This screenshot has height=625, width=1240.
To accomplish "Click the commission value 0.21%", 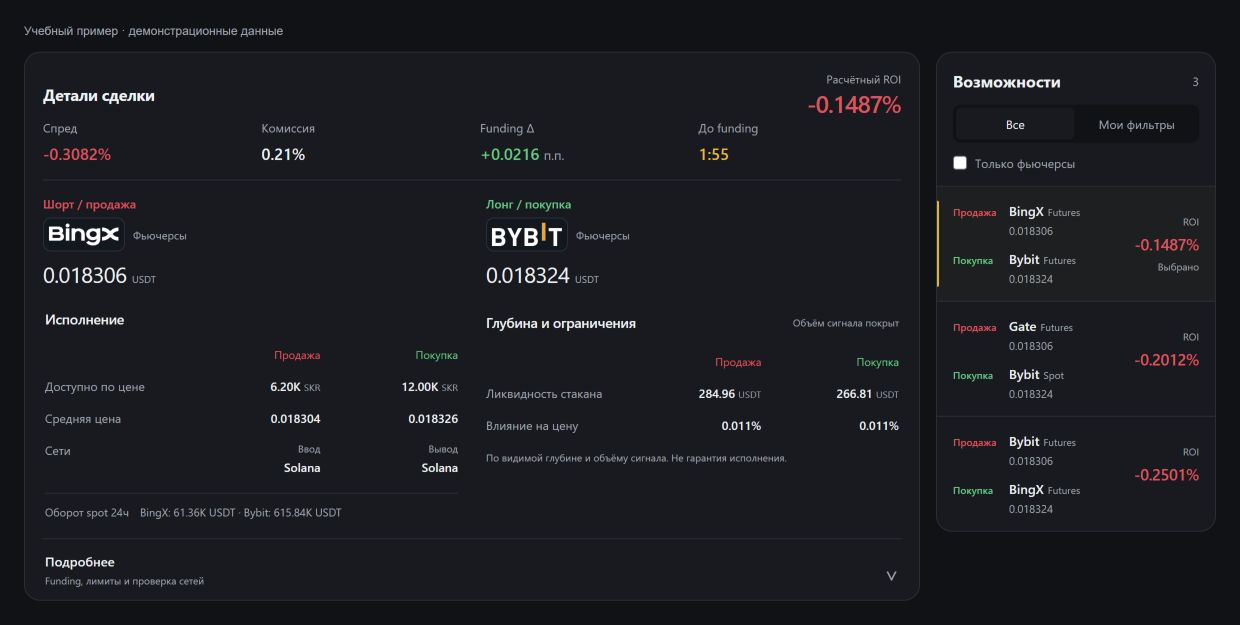I will click(x=283, y=155).
